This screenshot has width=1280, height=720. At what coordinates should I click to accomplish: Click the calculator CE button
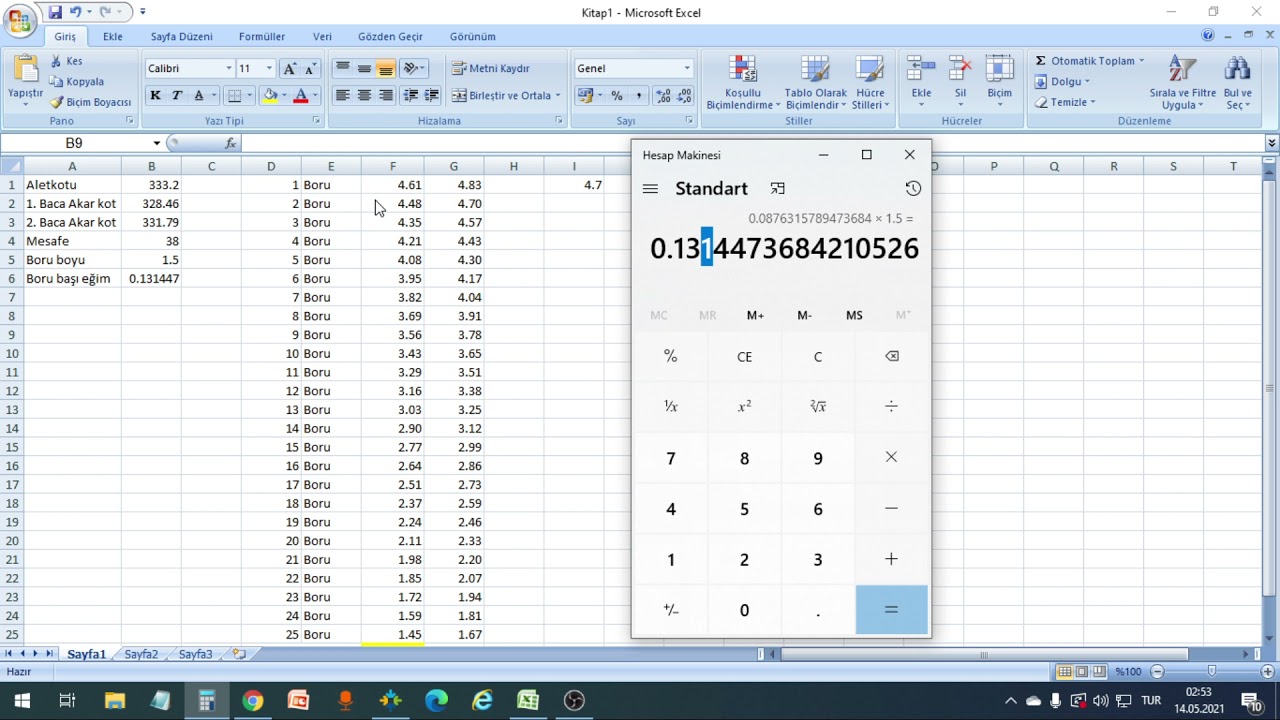744,357
